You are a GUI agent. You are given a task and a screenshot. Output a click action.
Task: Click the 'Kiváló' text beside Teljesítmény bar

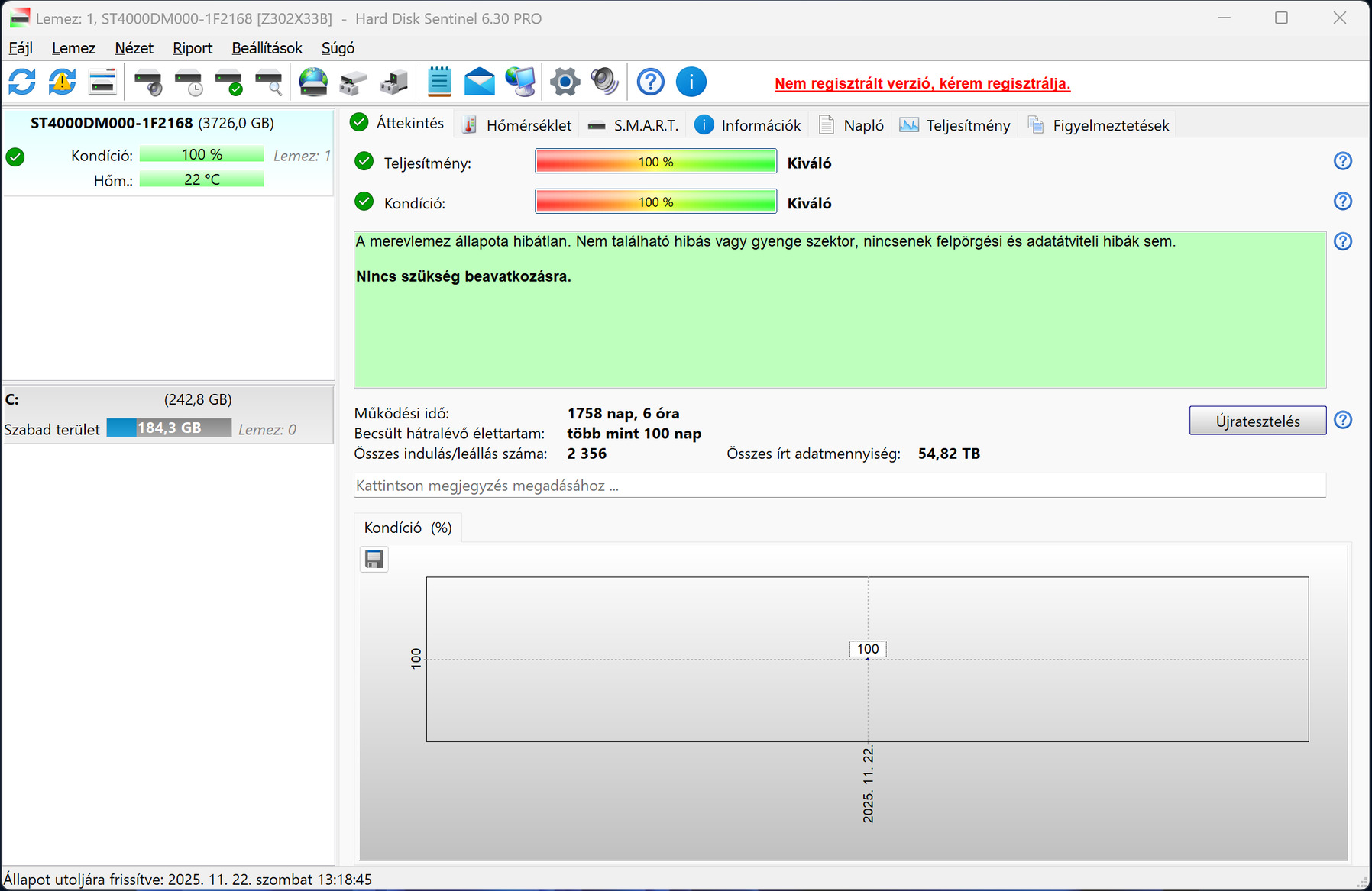[810, 163]
